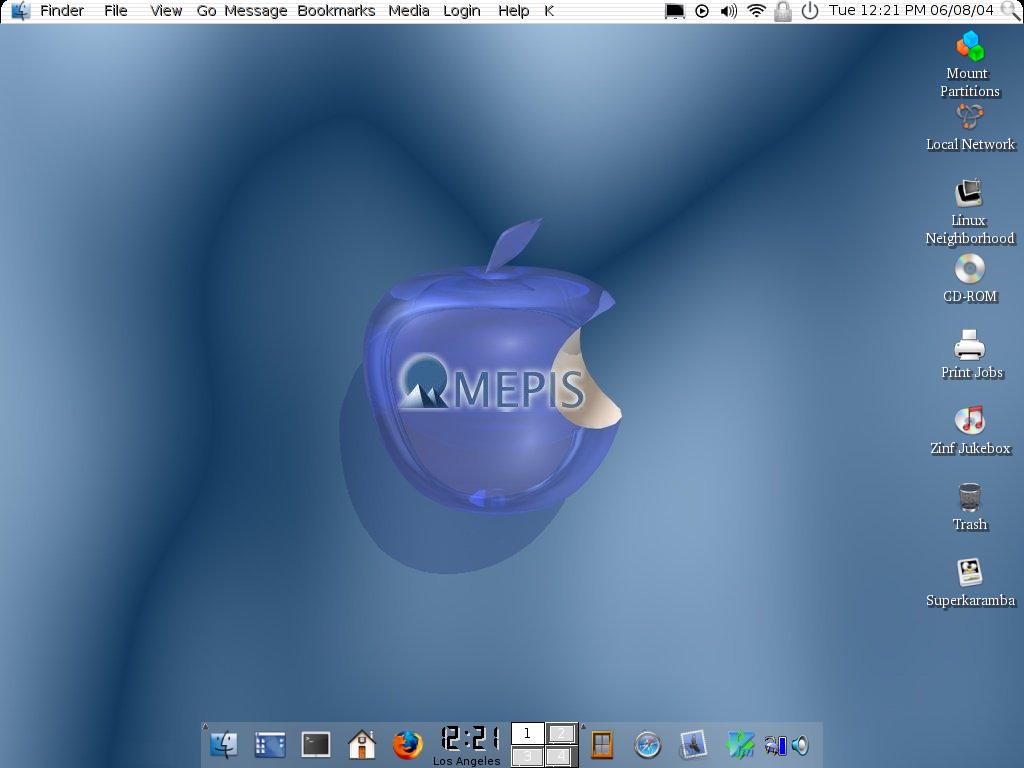
Task: Click the green X system tray icon
Action: 741,744
